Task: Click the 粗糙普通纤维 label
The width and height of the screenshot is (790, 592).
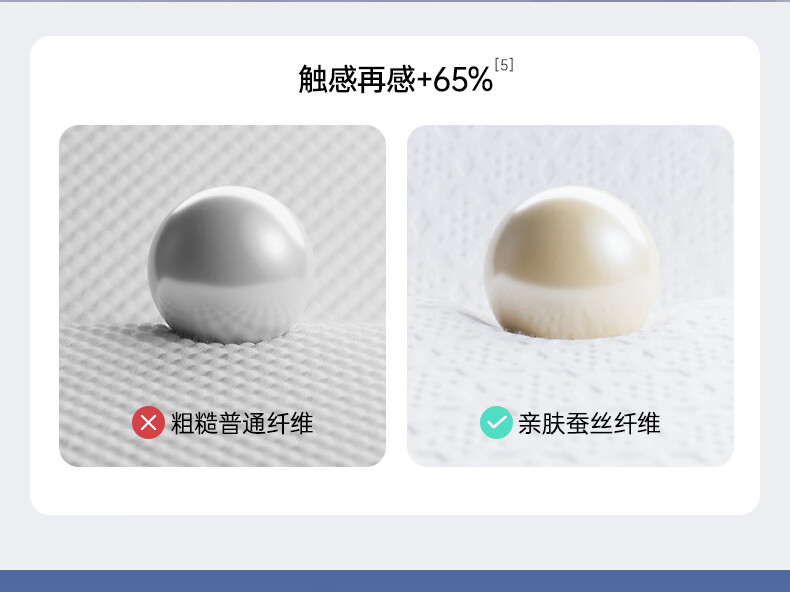Action: point(242,423)
